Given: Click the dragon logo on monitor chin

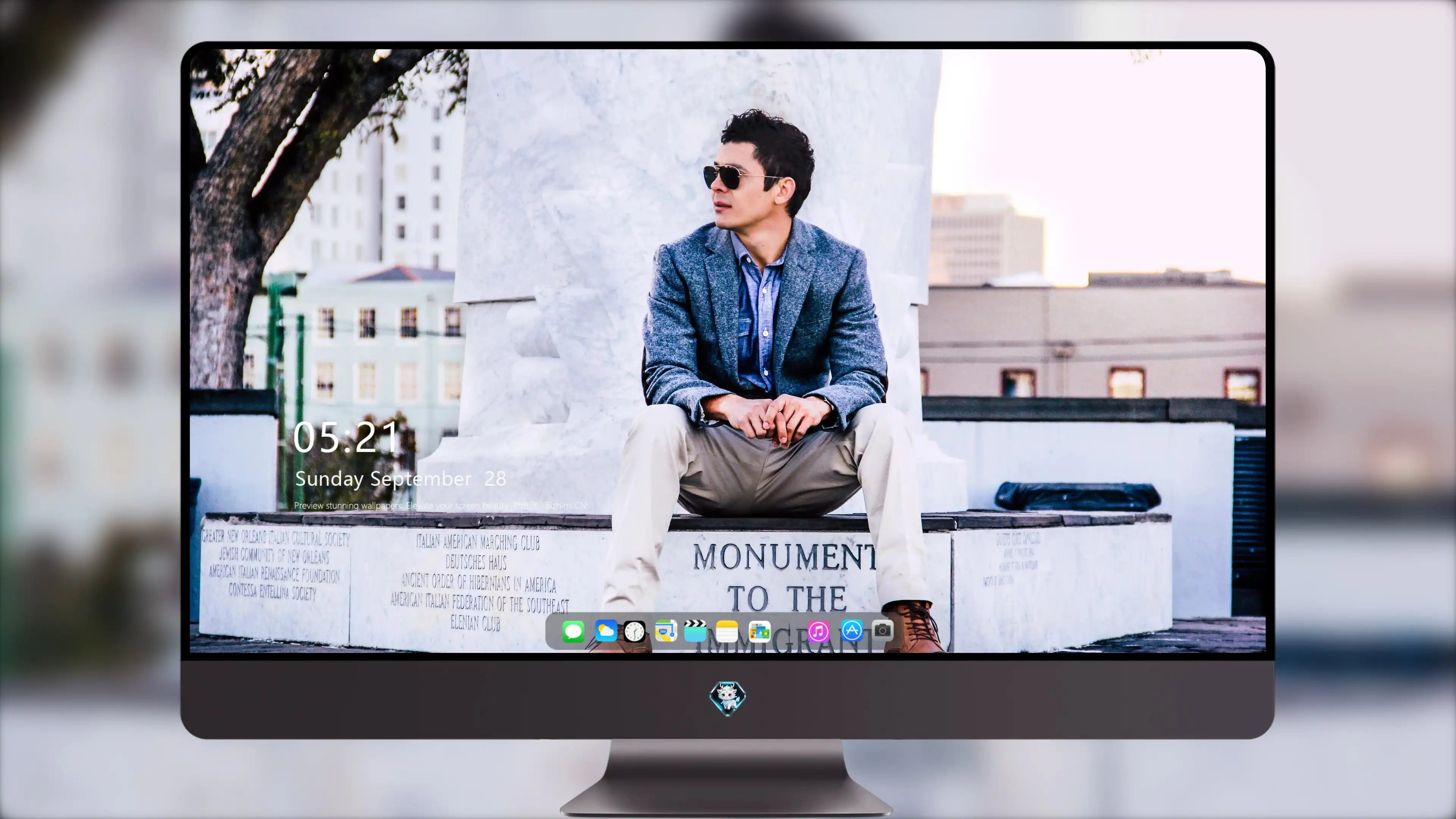Looking at the screenshot, I should click(x=728, y=698).
